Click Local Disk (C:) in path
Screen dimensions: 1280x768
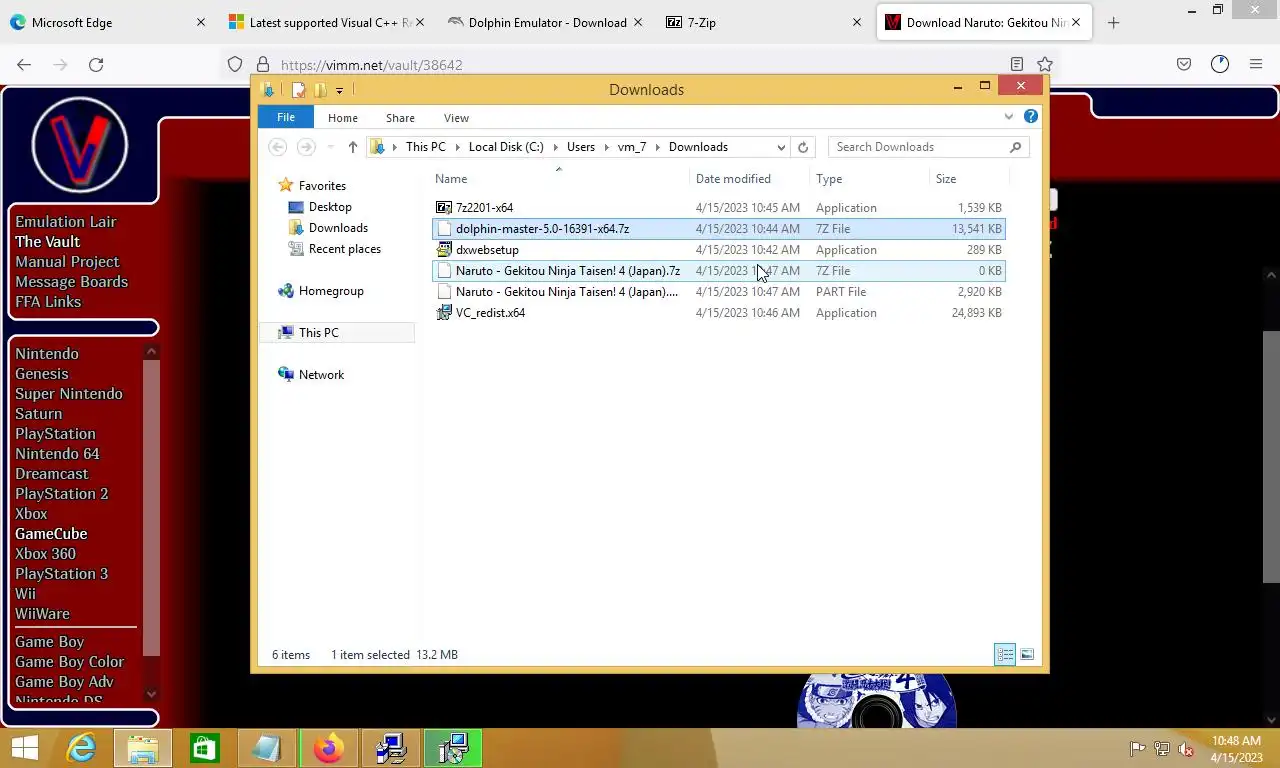(506, 147)
